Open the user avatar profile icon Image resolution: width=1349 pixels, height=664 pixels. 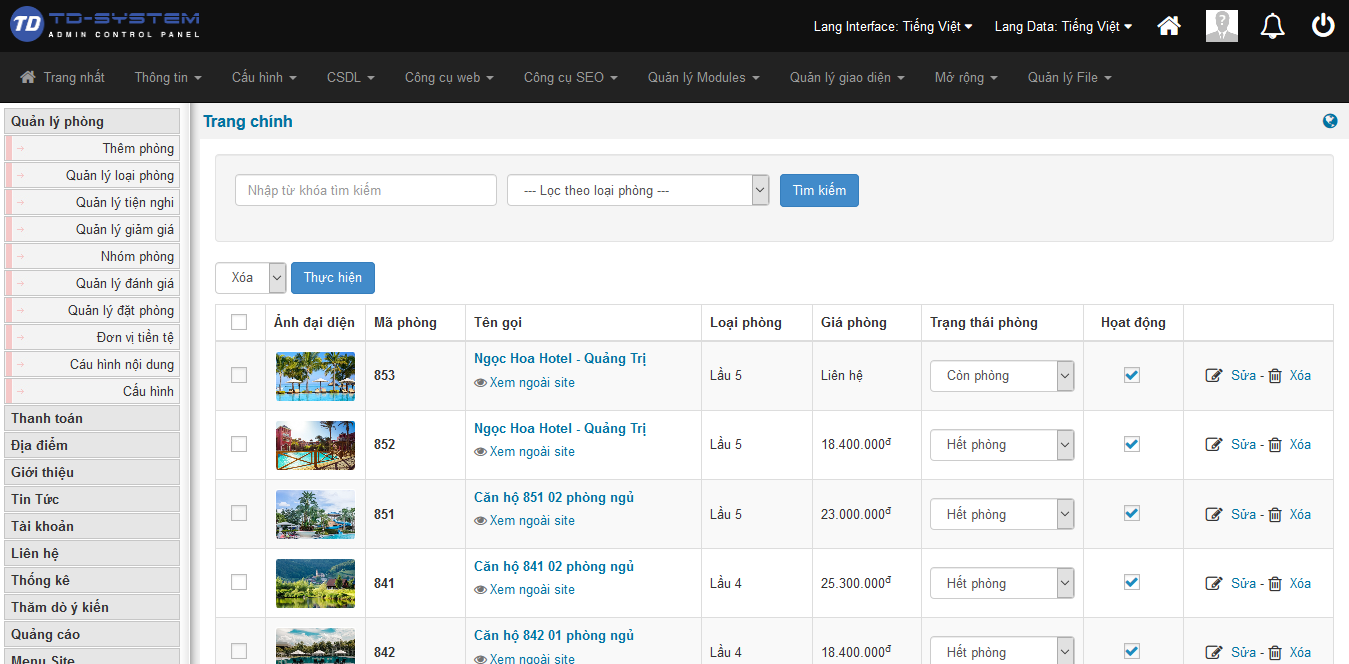[1221, 26]
